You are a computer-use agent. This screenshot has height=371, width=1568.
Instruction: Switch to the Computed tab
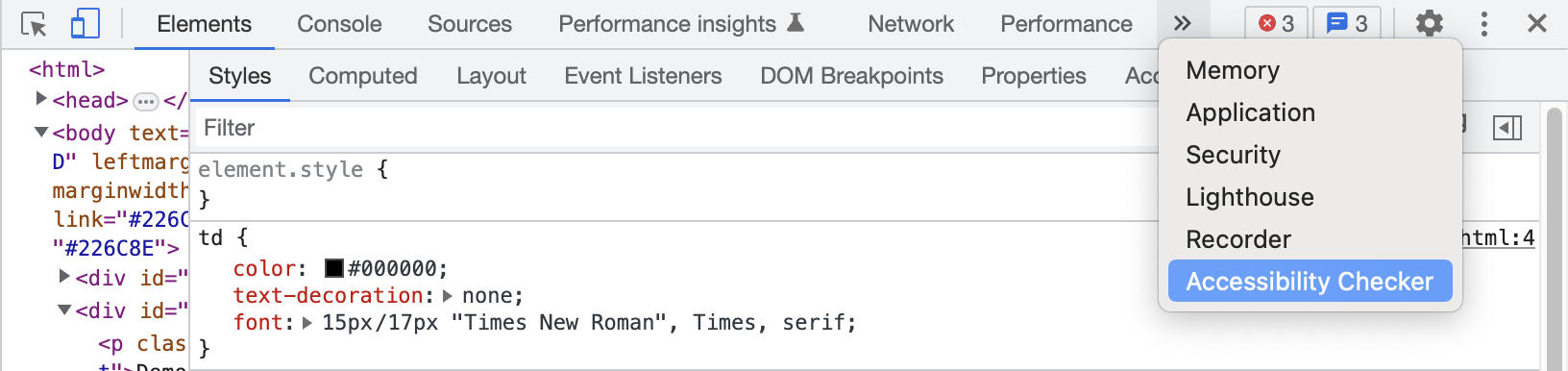pos(363,76)
